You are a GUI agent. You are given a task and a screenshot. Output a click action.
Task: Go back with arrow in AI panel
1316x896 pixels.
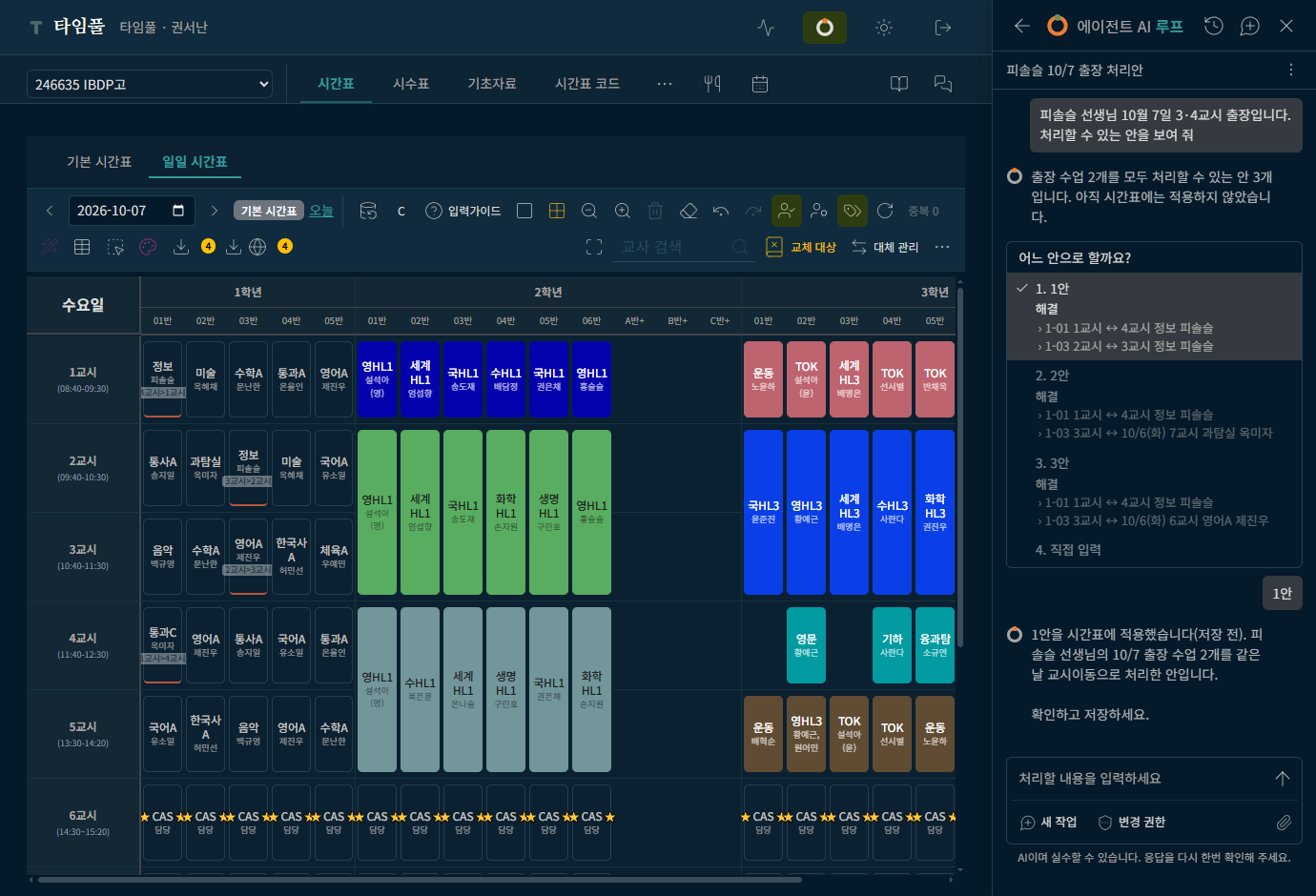(1022, 27)
